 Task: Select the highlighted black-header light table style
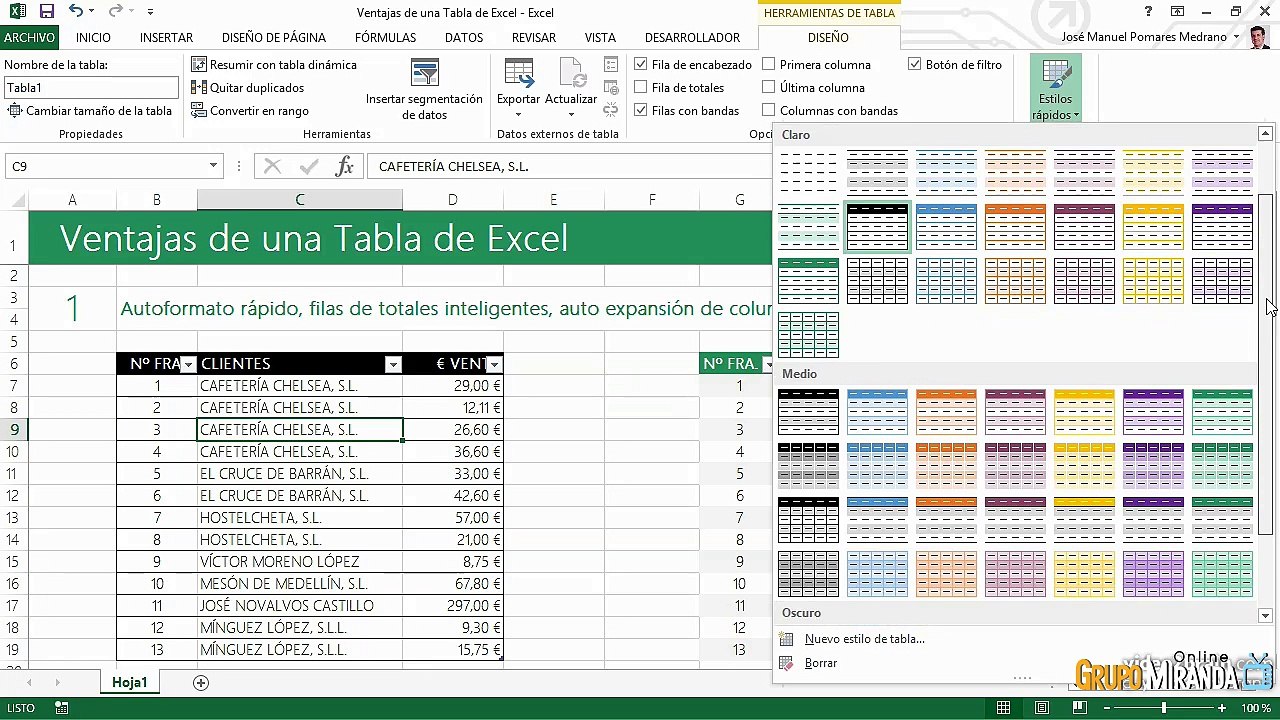877,227
